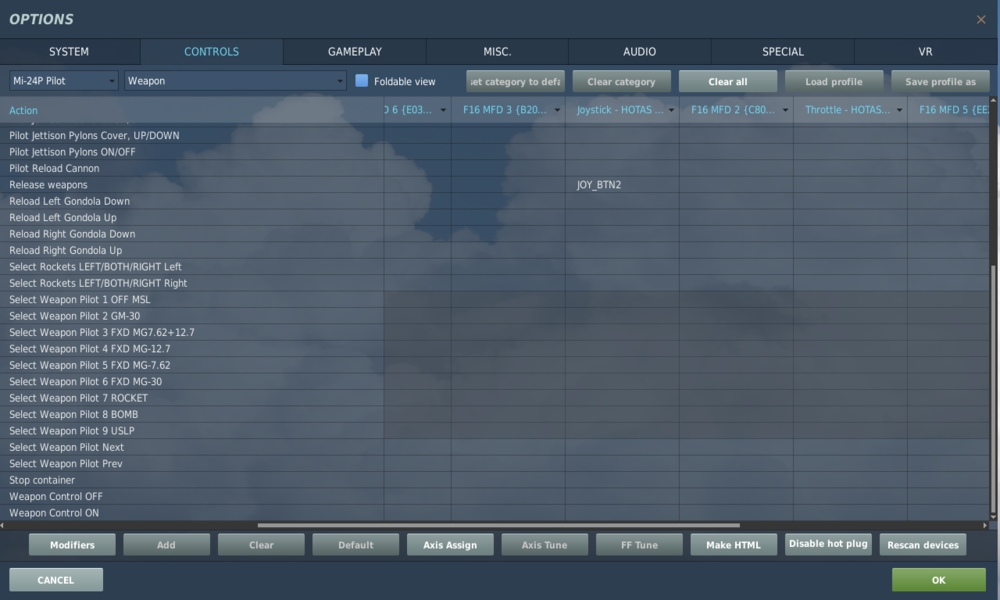
Task: Open the VR tab
Action: click(925, 52)
